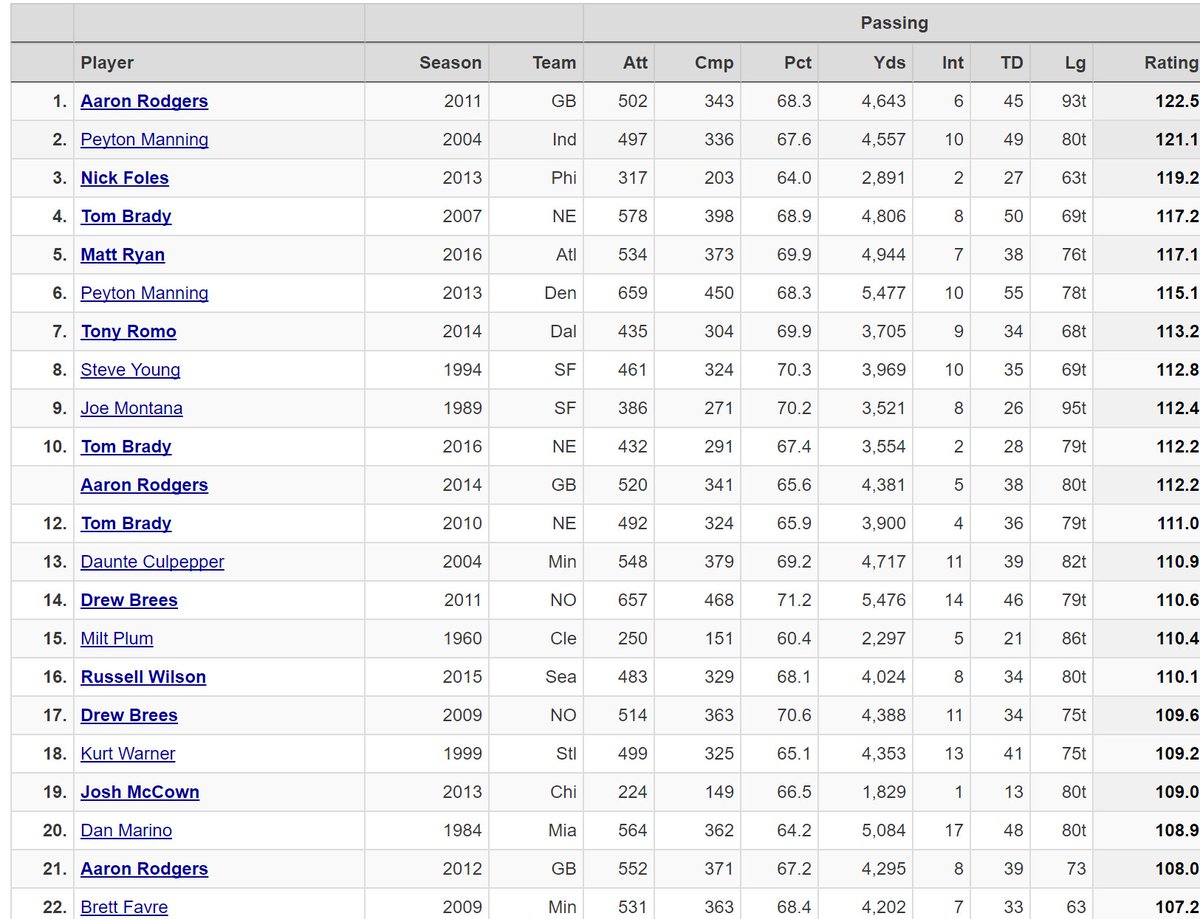Image resolution: width=1200 pixels, height=919 pixels.
Task: Open the Nick Foles player page
Action: pos(124,178)
